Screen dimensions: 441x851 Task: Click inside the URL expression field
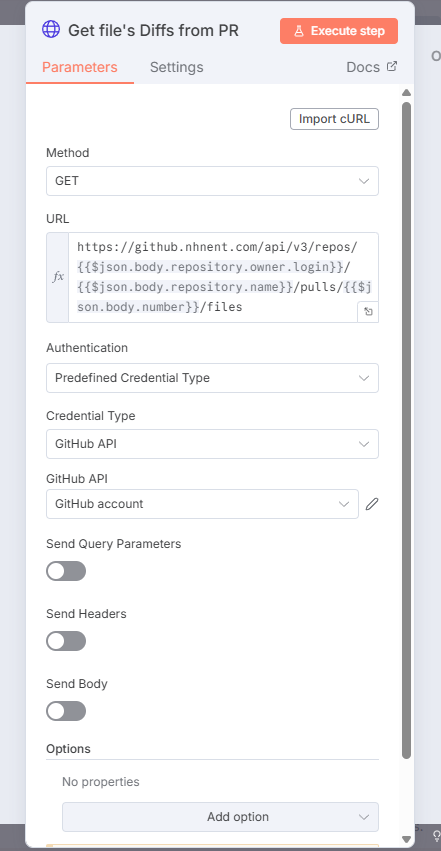pos(223,277)
